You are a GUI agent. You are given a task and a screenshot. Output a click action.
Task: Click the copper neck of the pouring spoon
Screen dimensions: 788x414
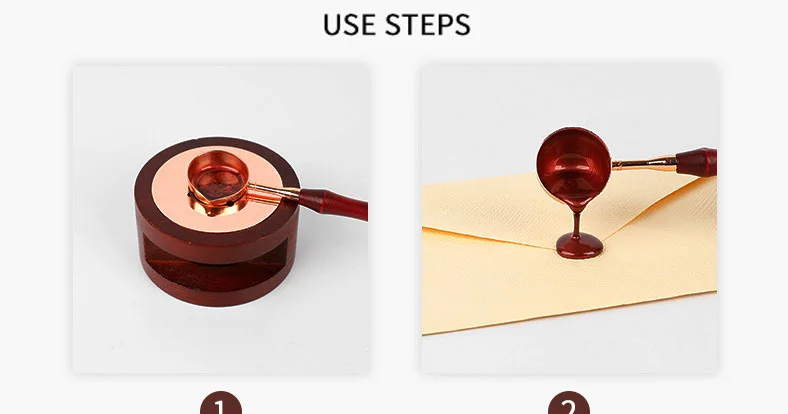pyautogui.click(x=644, y=163)
